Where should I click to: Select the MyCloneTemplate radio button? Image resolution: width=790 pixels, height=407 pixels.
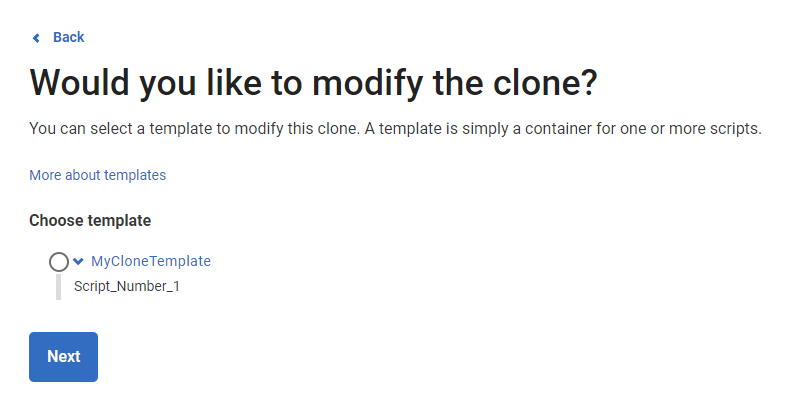click(x=59, y=262)
